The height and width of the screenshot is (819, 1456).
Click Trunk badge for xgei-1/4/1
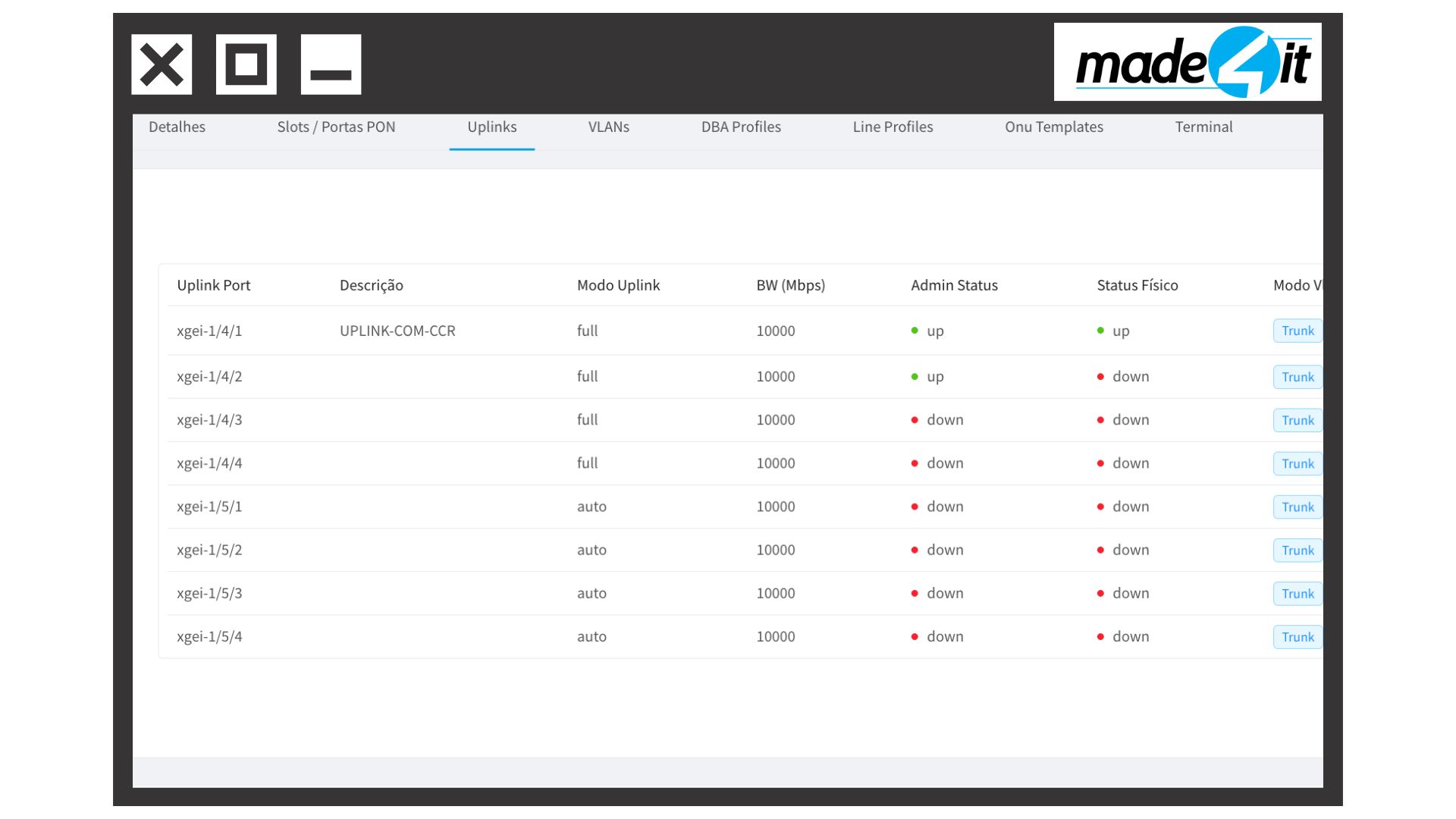(x=1297, y=331)
